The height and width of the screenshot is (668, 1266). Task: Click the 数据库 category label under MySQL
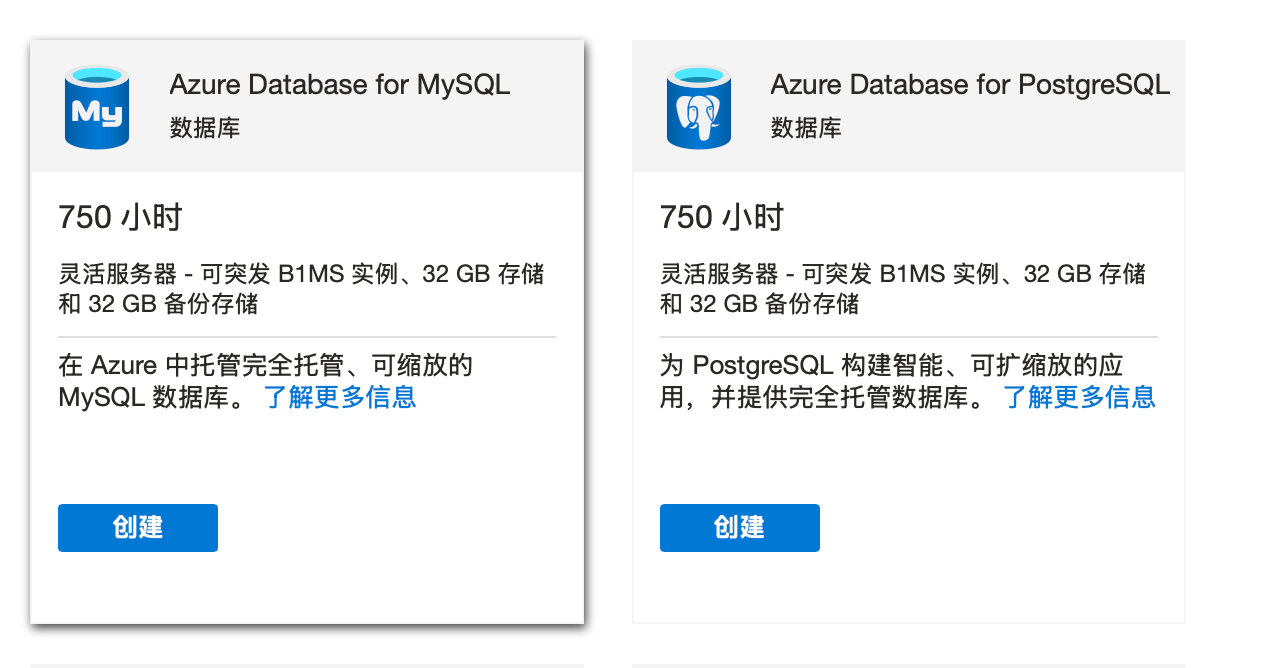205,128
